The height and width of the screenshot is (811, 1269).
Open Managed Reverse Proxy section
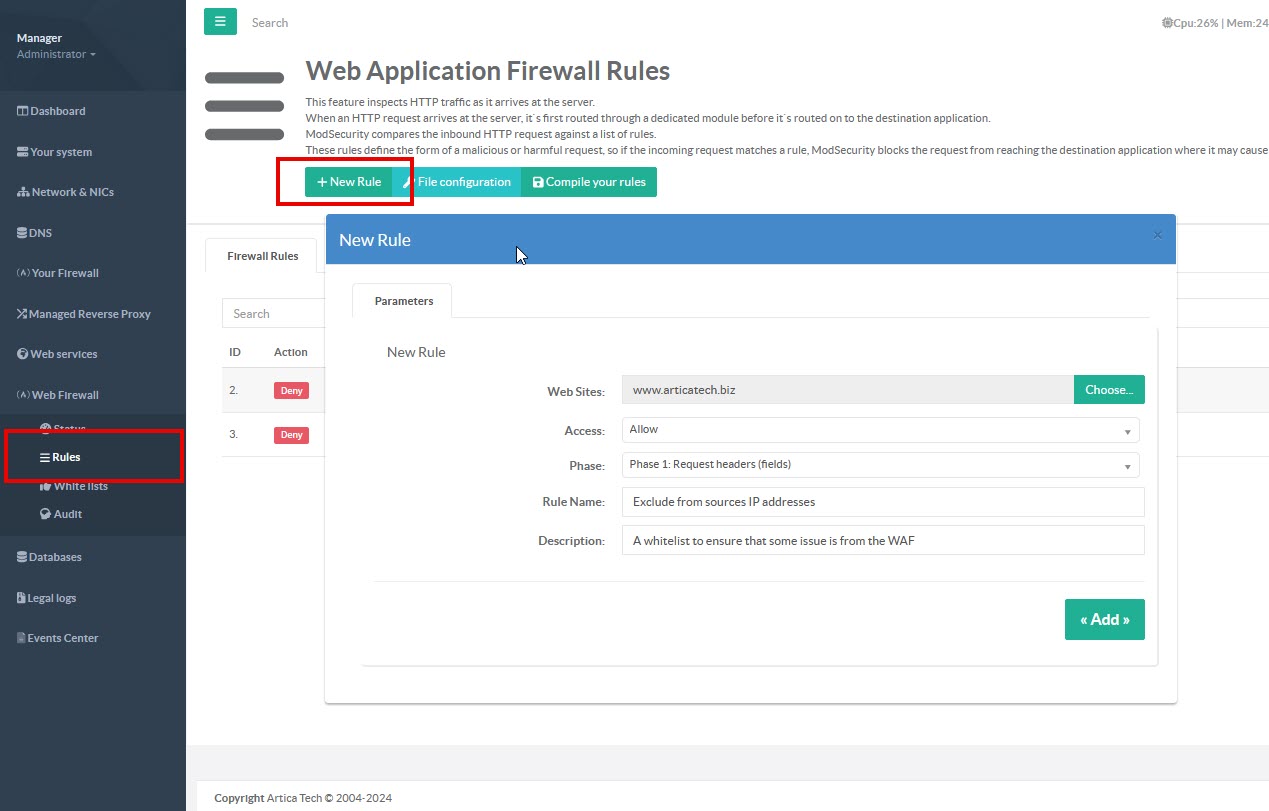(x=89, y=314)
